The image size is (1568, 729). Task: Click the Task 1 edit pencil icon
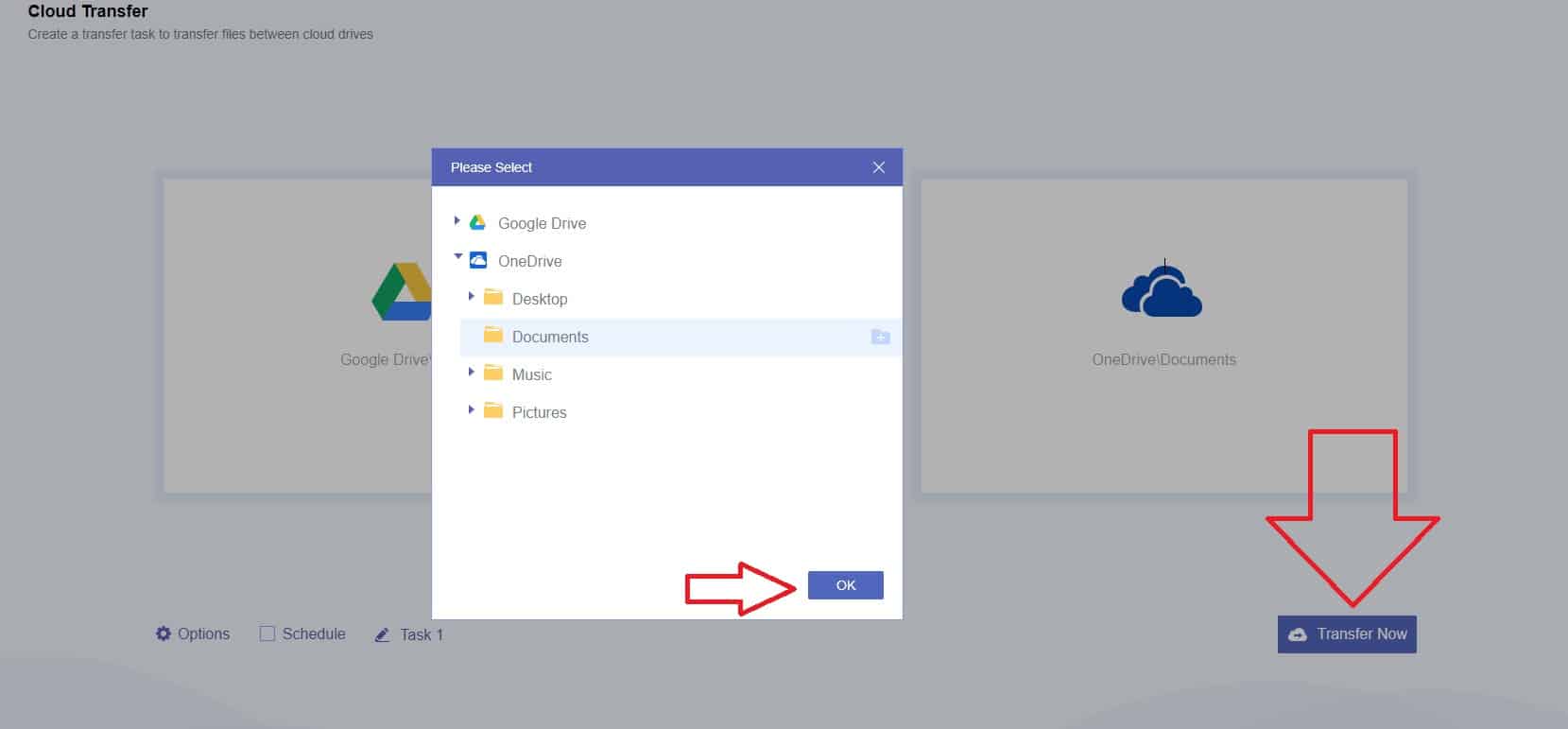click(x=382, y=634)
